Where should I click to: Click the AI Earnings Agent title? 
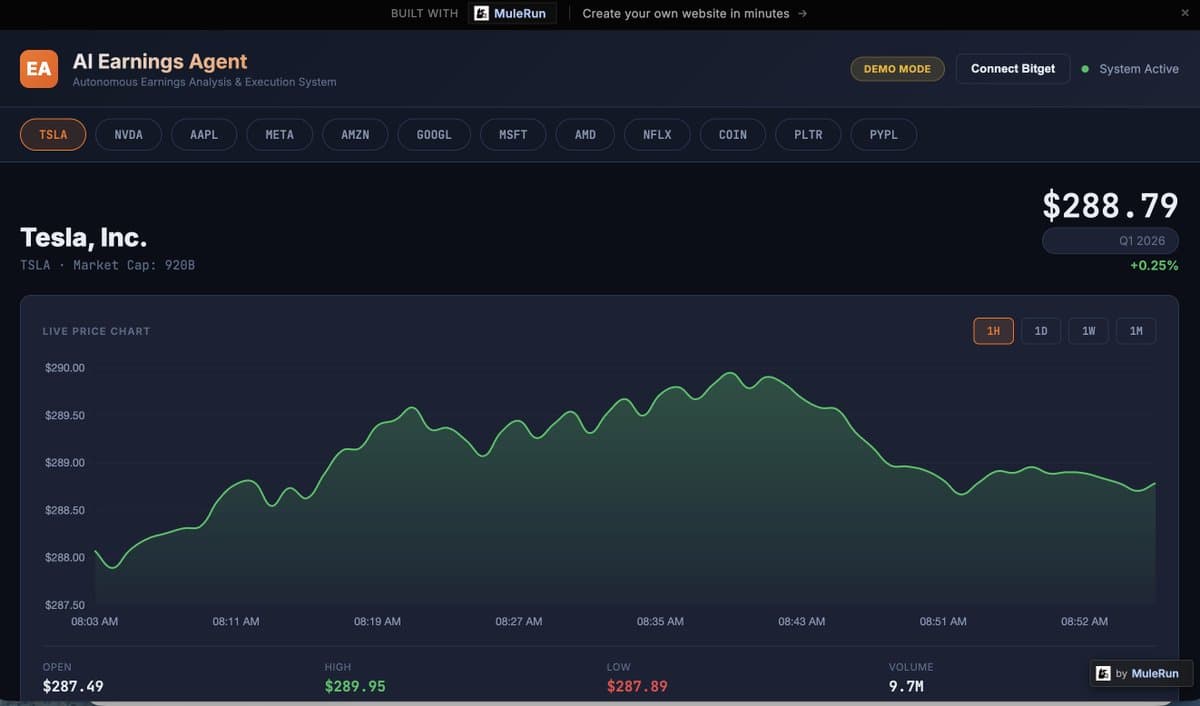pyautogui.click(x=160, y=61)
